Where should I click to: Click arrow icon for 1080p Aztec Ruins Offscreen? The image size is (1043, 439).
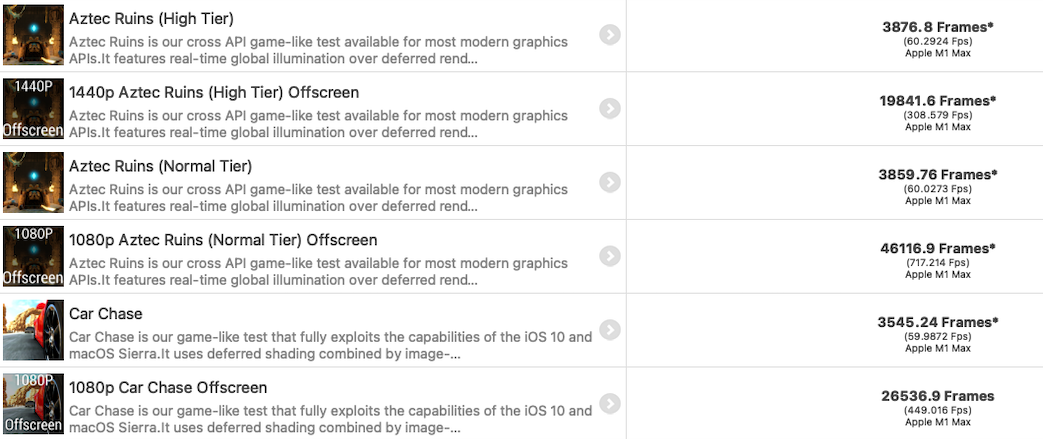tap(609, 256)
